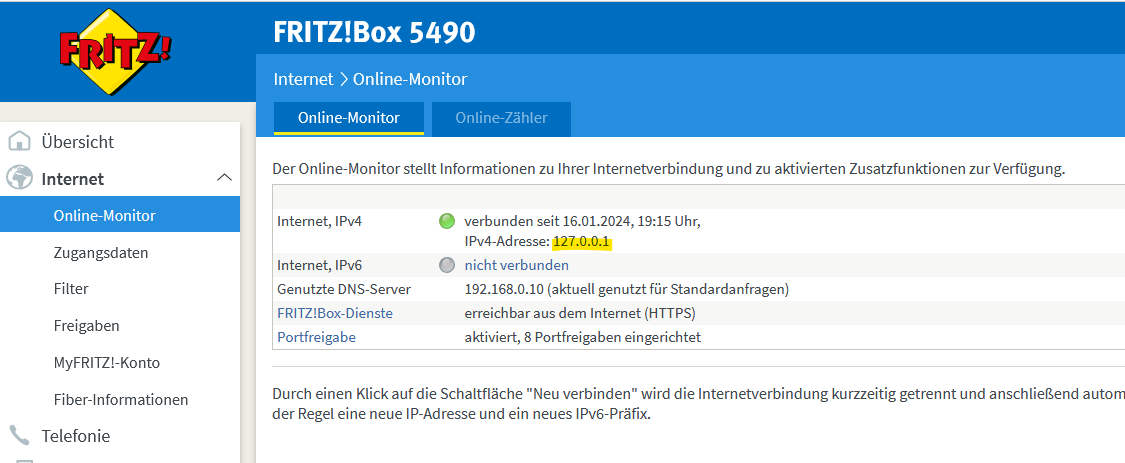The width and height of the screenshot is (1125, 463).
Task: Open the Portfreigabe link
Action: (316, 337)
